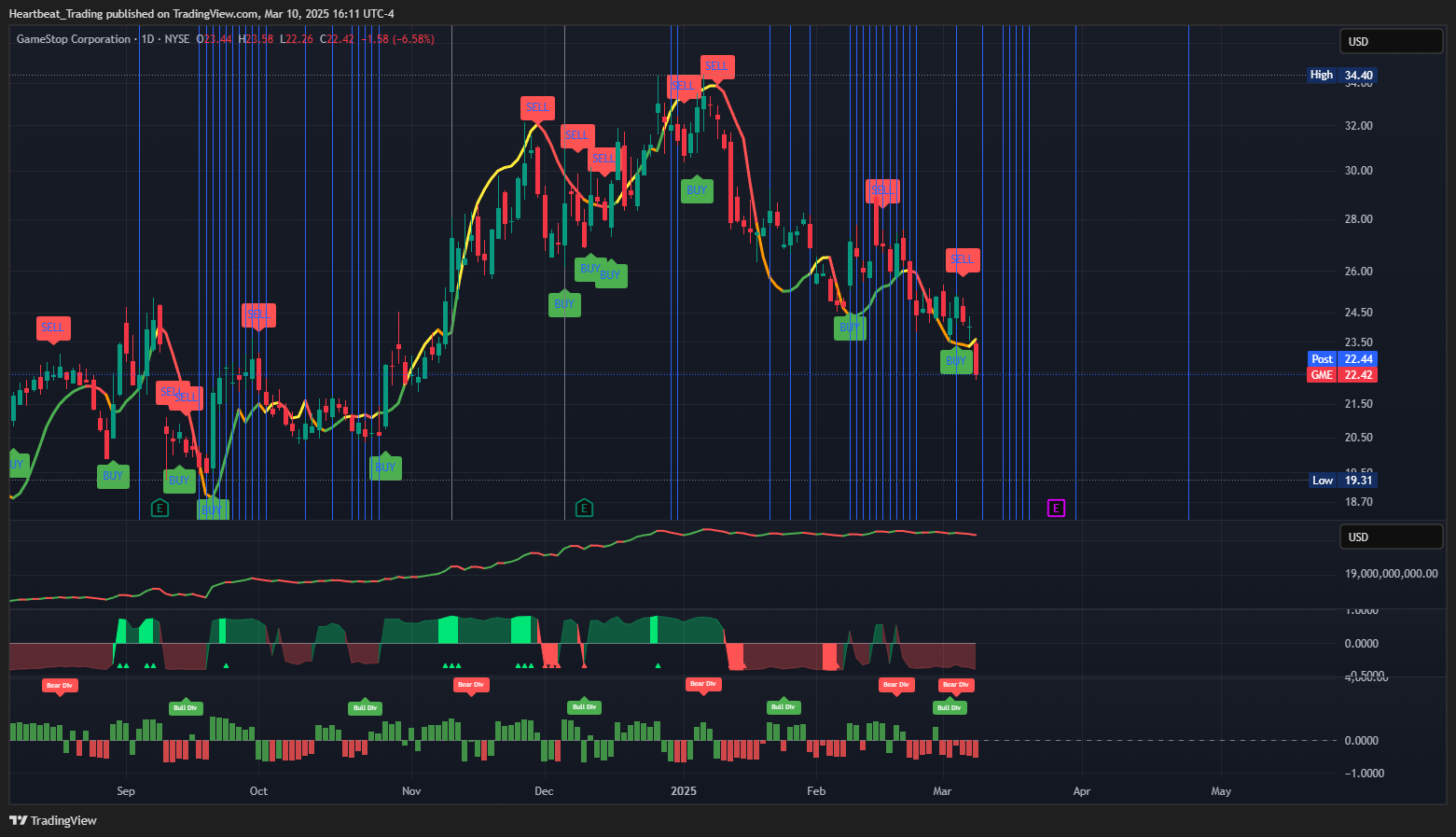
Task: Click the Feb label on the time axis
Action: click(816, 791)
